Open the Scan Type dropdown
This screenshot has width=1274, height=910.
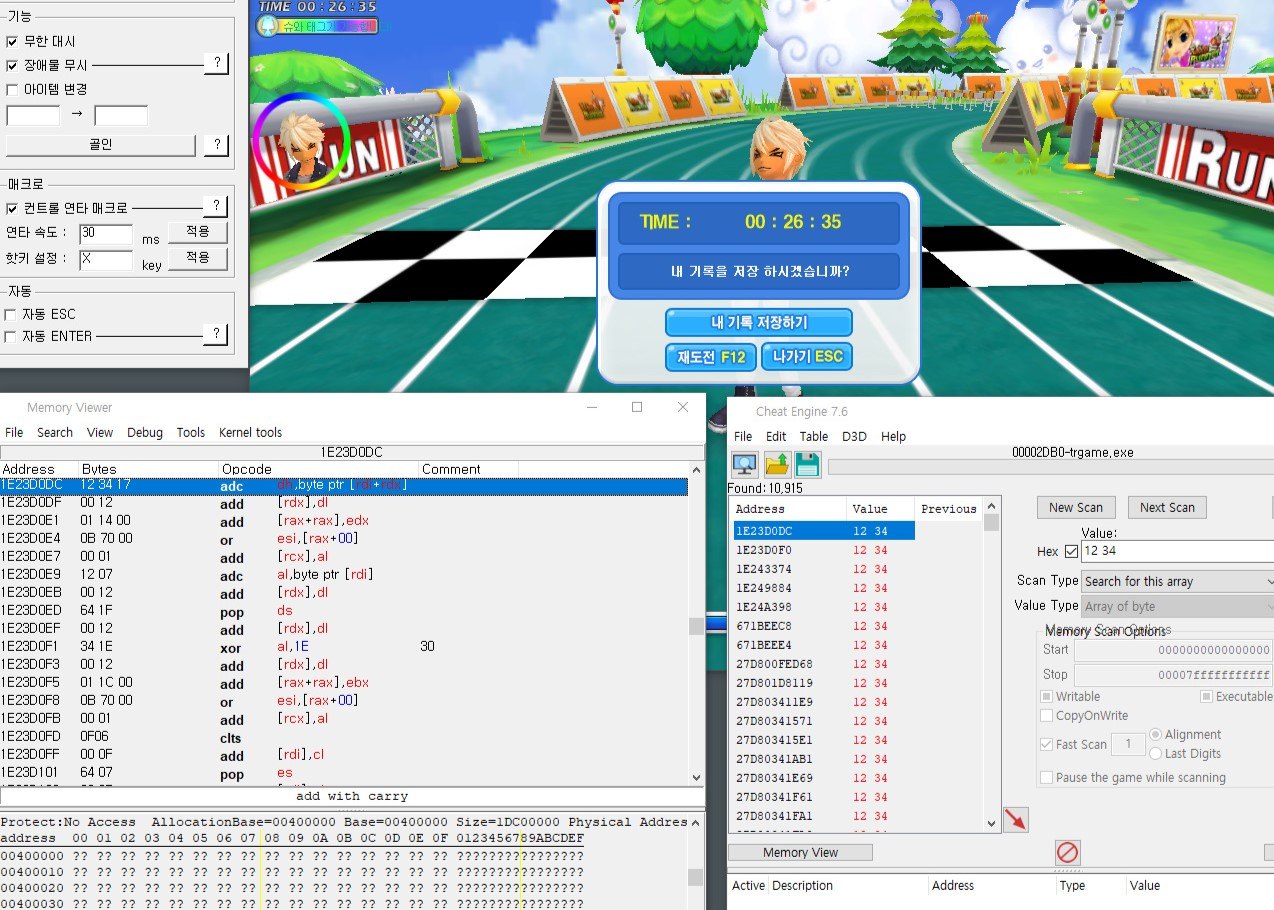point(1176,581)
